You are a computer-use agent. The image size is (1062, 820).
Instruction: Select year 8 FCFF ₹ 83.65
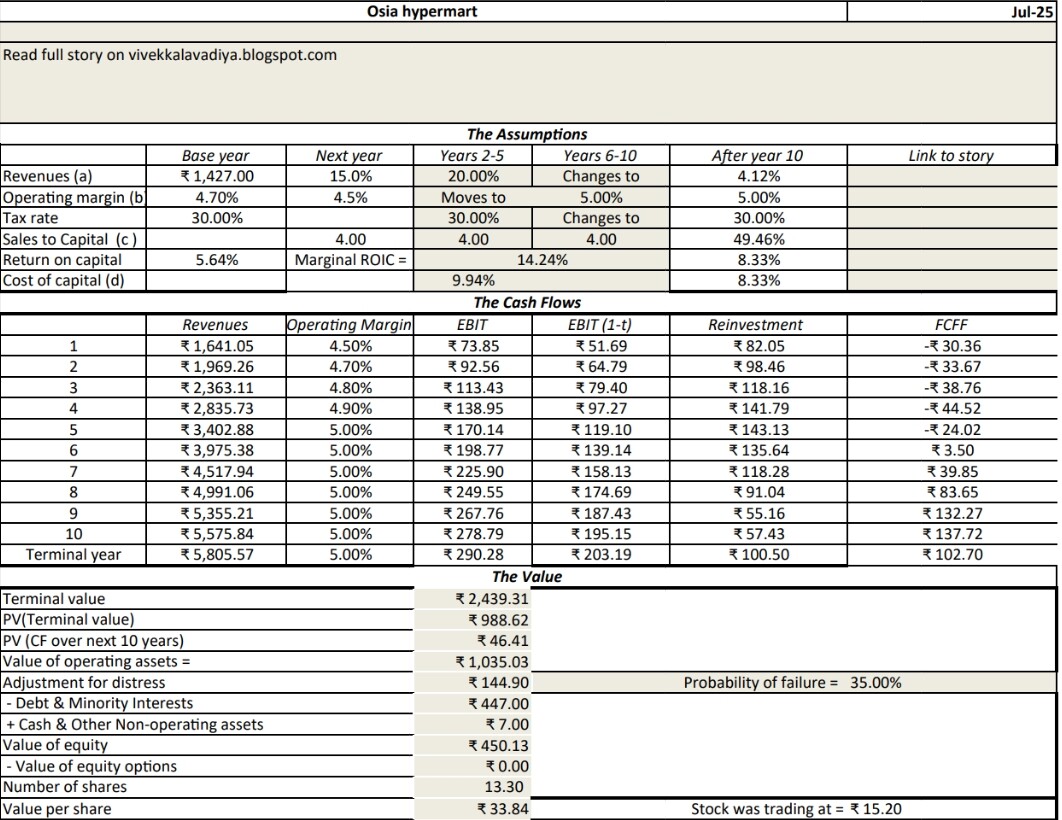coord(952,492)
